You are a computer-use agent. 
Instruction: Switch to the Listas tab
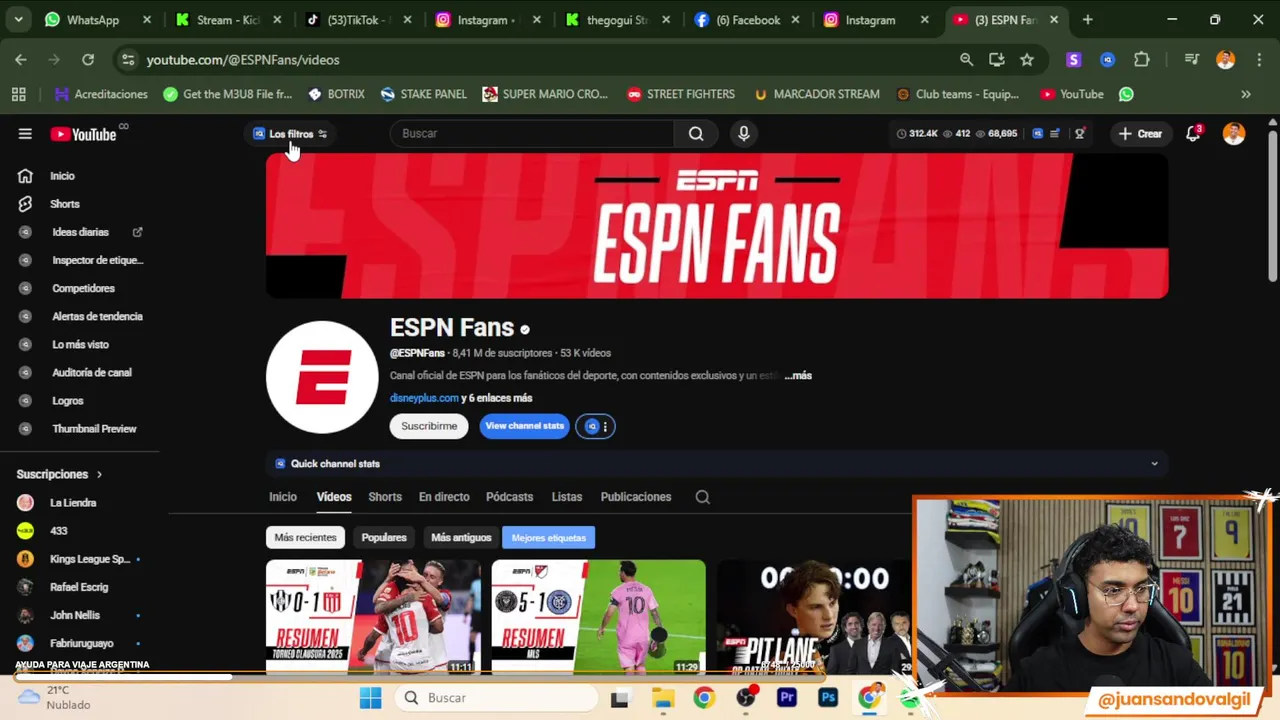coord(567,497)
